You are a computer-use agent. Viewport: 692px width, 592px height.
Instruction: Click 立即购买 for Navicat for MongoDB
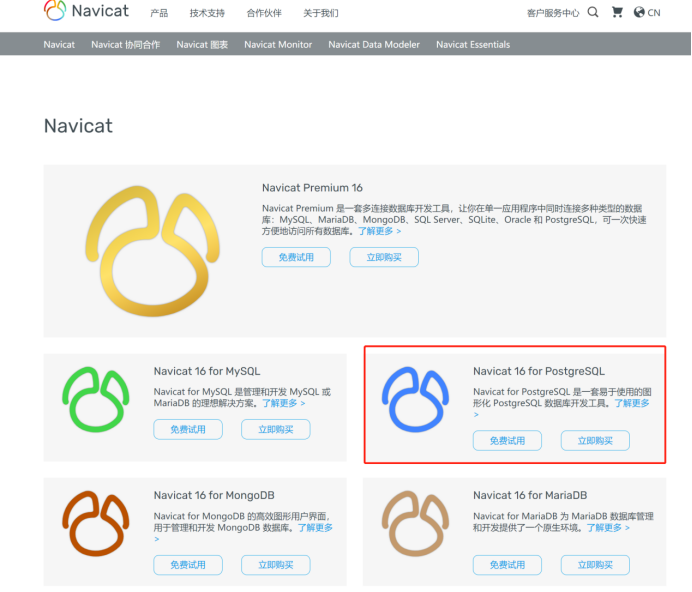pyautogui.click(x=276, y=565)
